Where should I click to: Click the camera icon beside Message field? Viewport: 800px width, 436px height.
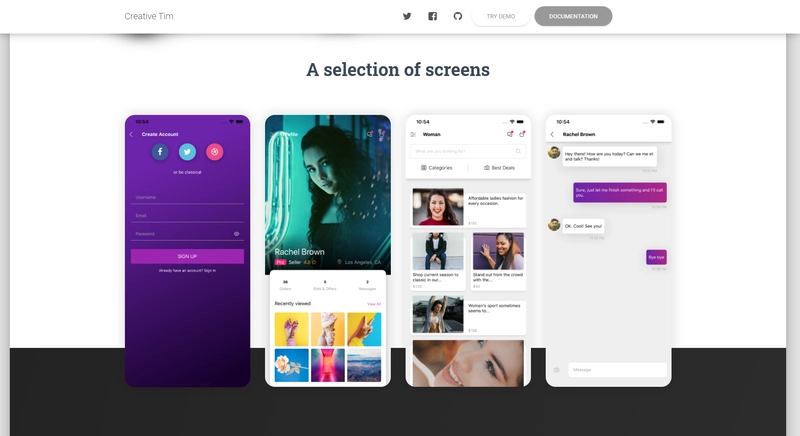coord(557,370)
